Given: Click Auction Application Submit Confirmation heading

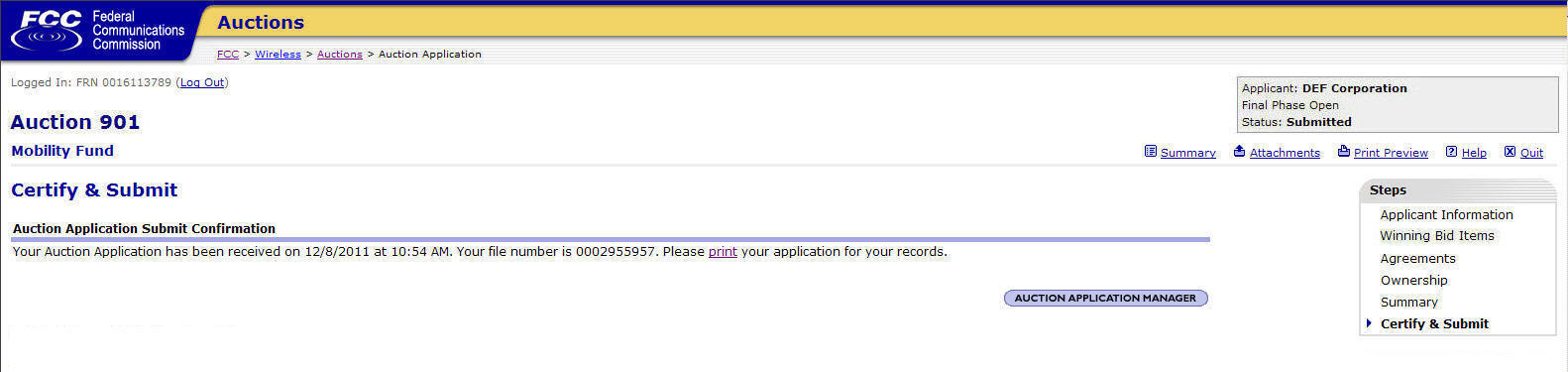Looking at the screenshot, I should point(144,228).
